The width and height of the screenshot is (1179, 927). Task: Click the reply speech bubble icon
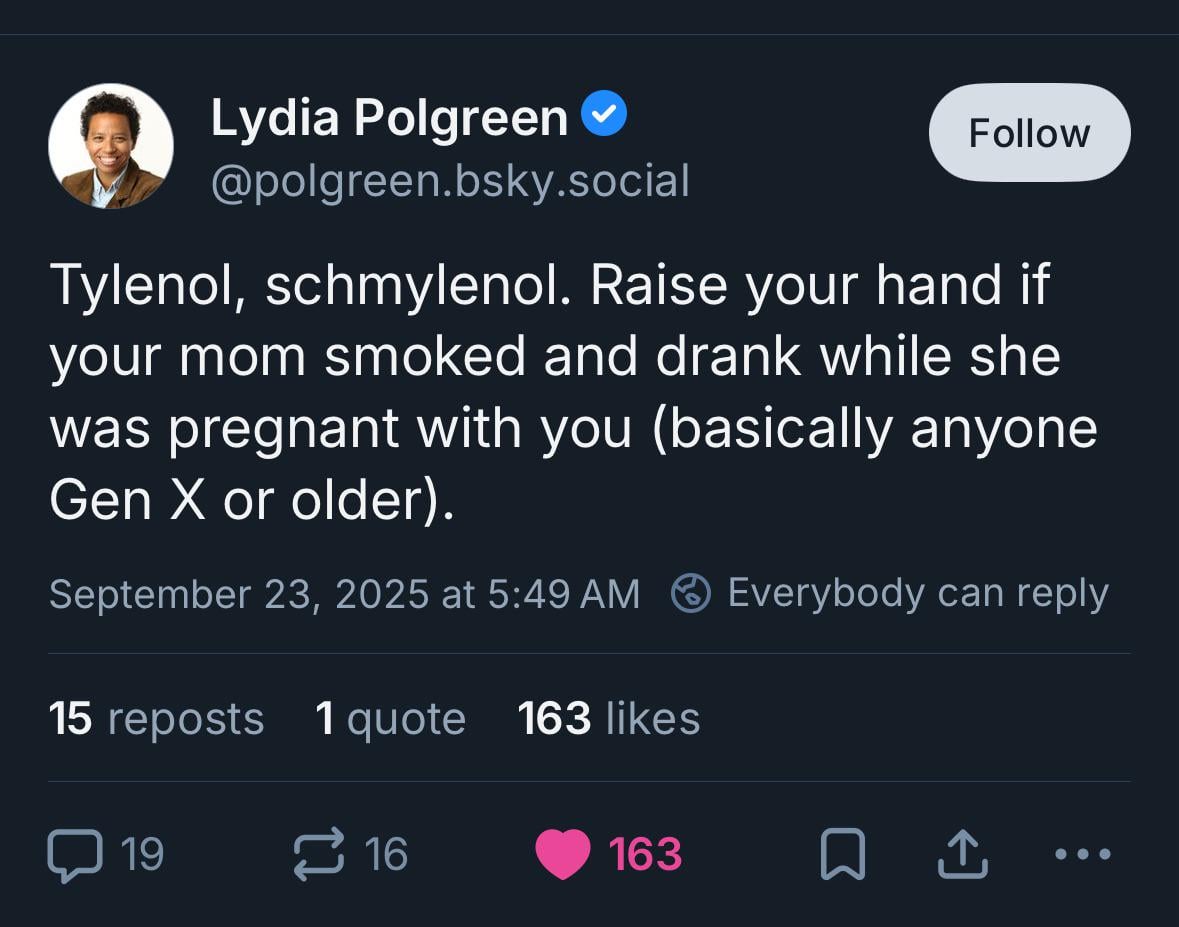click(x=75, y=855)
